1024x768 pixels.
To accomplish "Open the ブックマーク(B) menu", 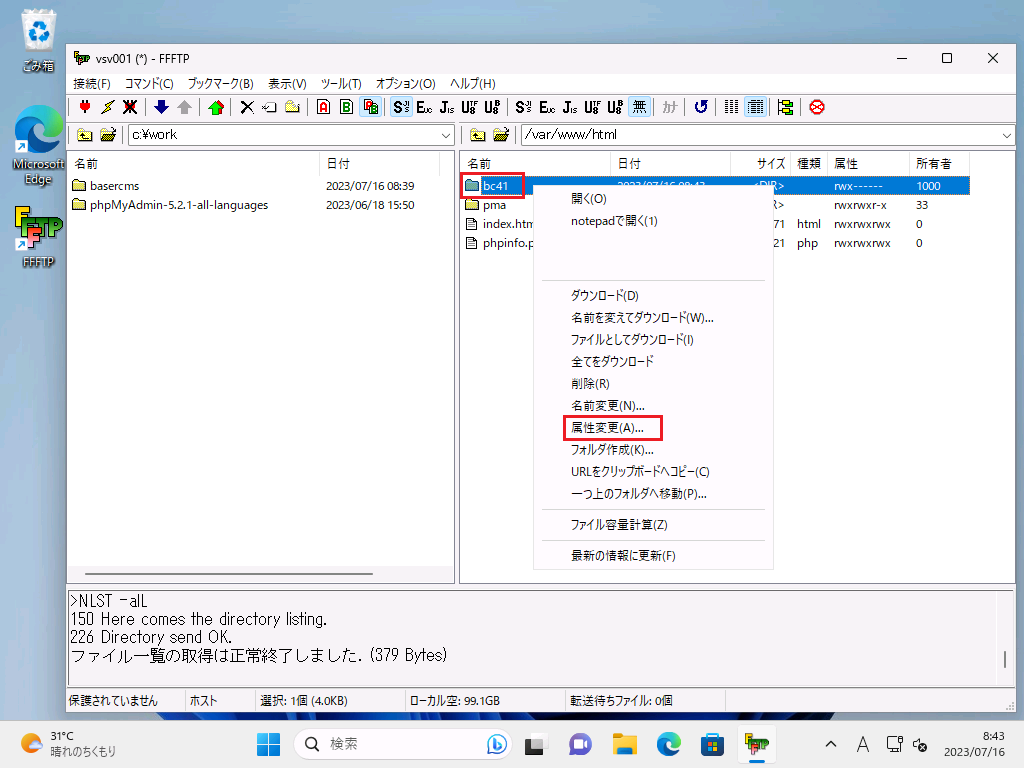I will pyautogui.click(x=220, y=84).
